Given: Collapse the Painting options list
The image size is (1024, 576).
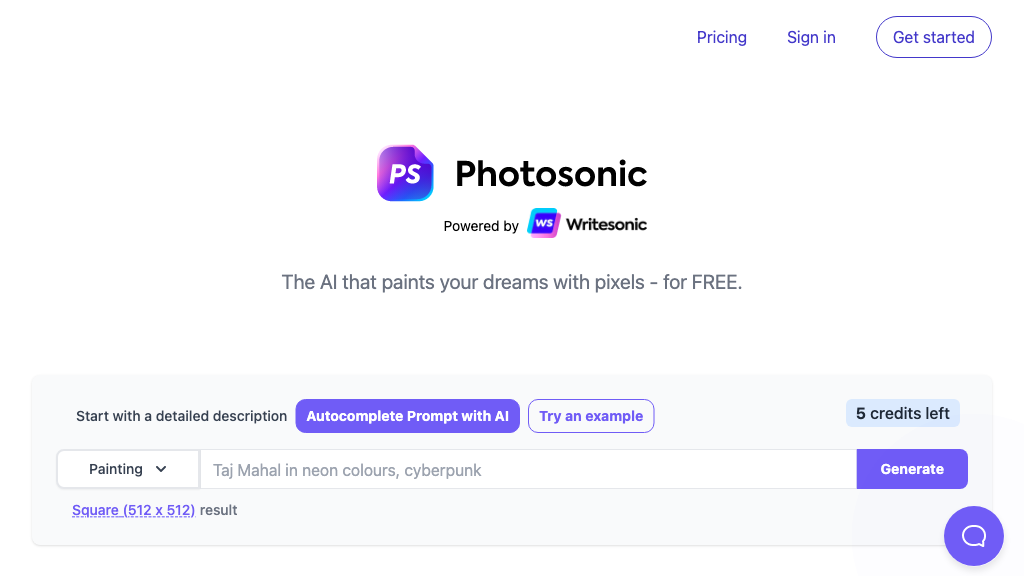Looking at the screenshot, I should click(x=127, y=469).
